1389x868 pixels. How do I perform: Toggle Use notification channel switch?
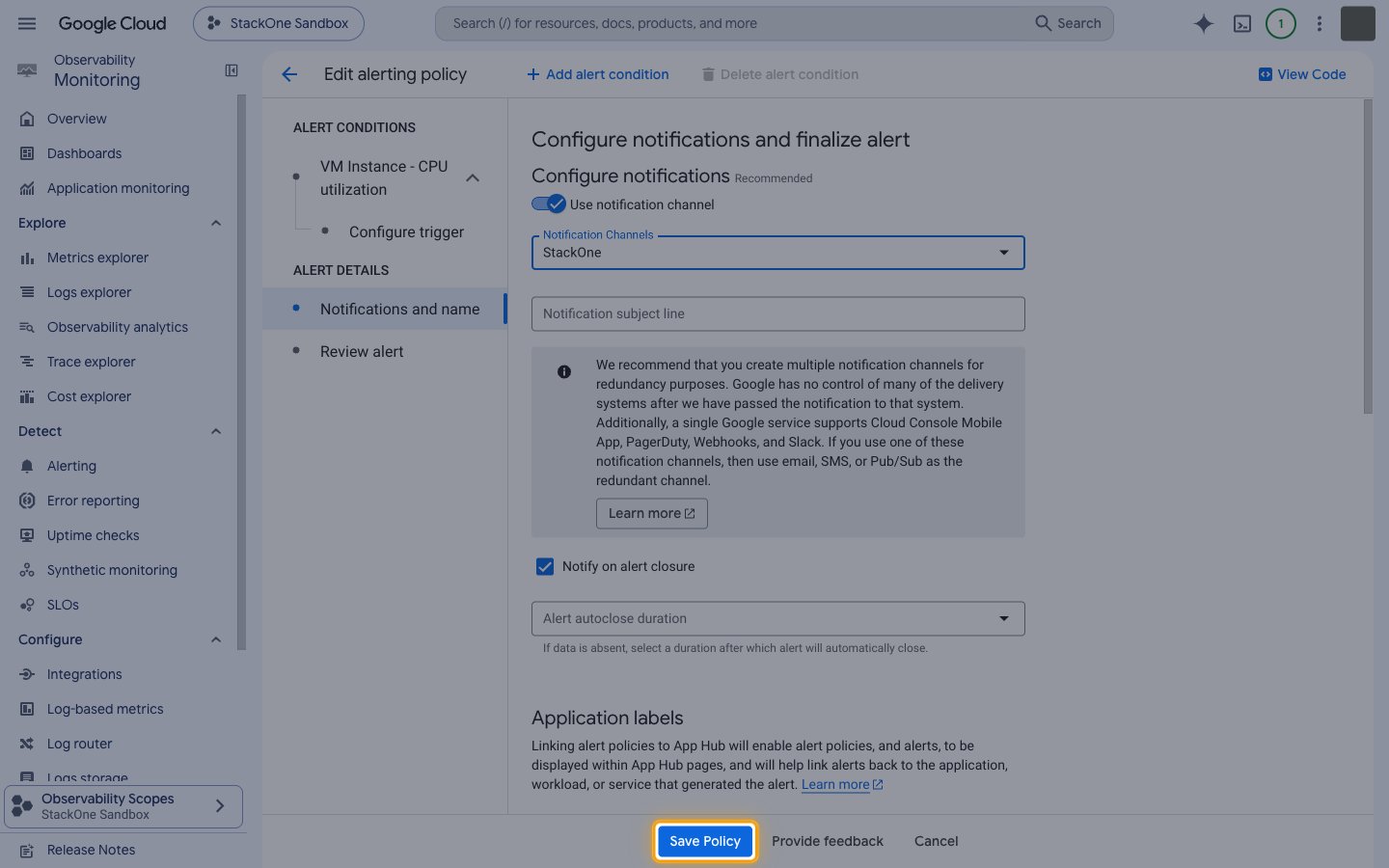549,203
